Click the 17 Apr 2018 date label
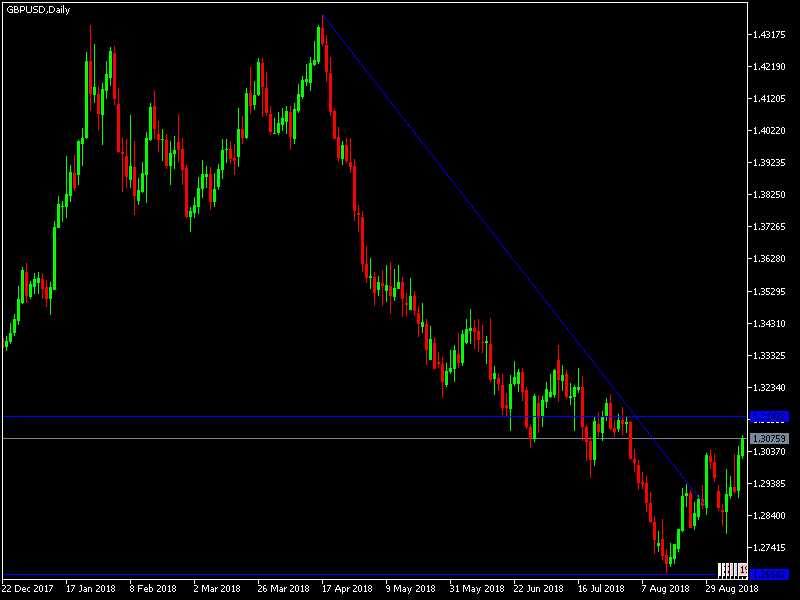 (x=347, y=589)
